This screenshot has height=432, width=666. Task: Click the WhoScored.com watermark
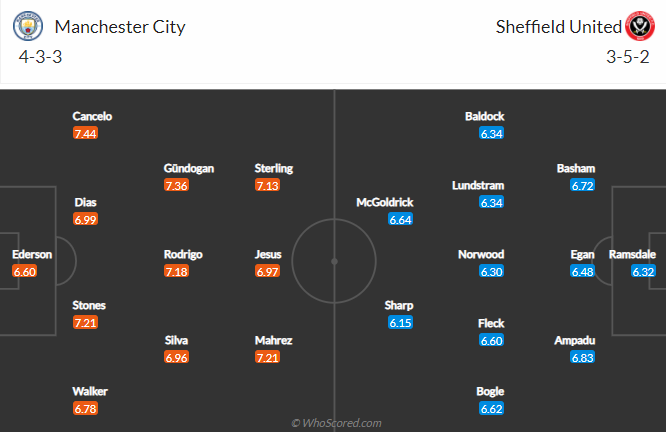(x=336, y=423)
